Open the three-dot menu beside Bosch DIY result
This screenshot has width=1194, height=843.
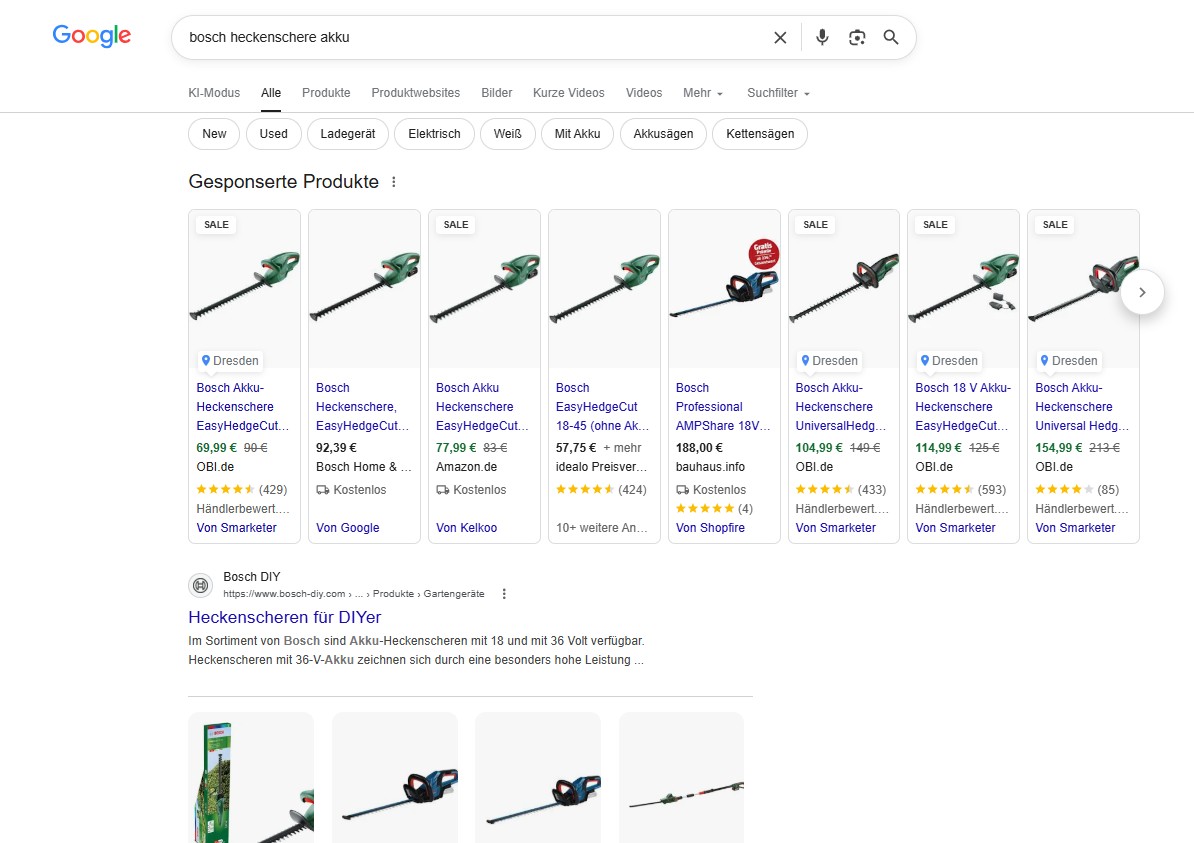pos(504,594)
